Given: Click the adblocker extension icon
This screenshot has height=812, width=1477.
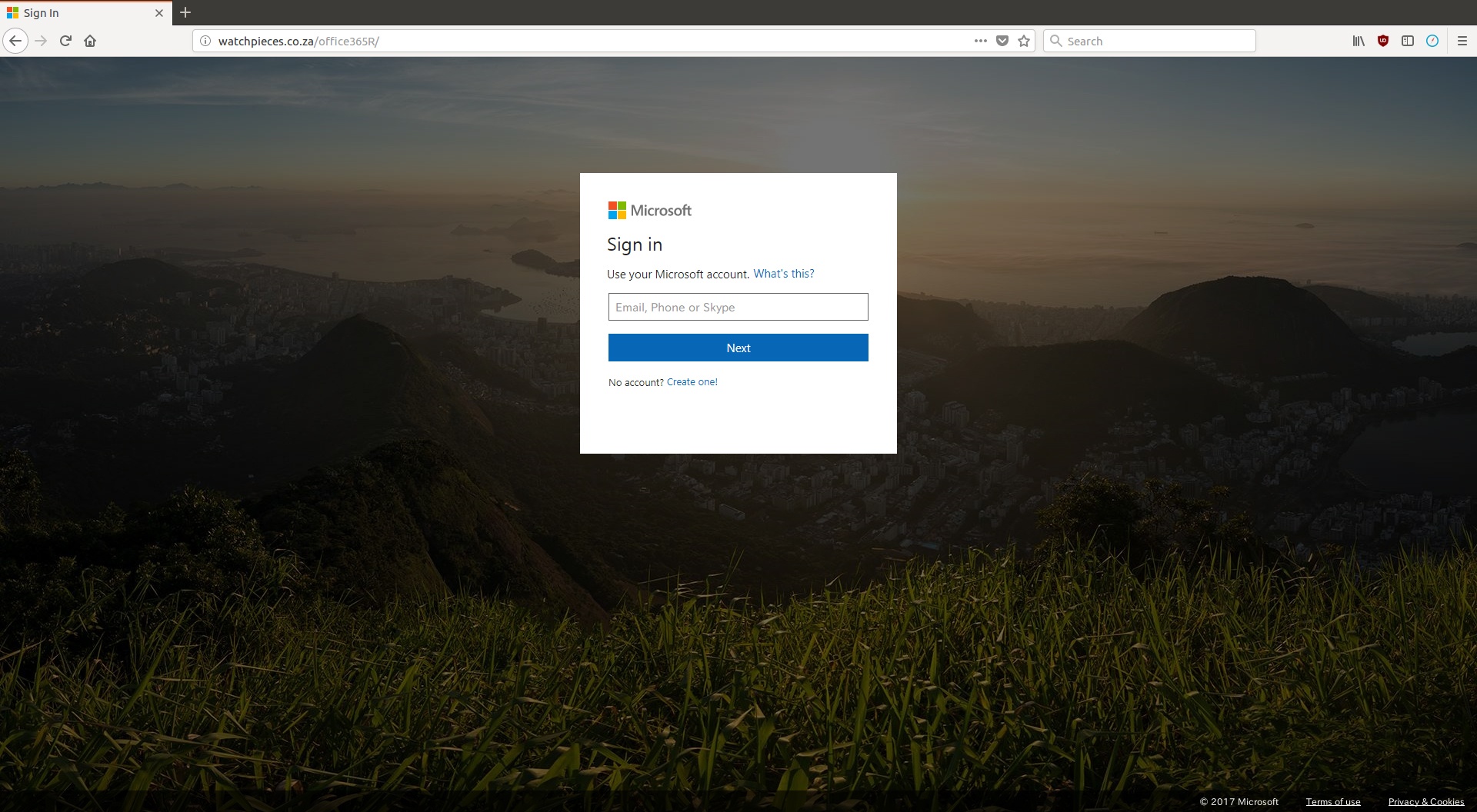Looking at the screenshot, I should pos(1383,41).
